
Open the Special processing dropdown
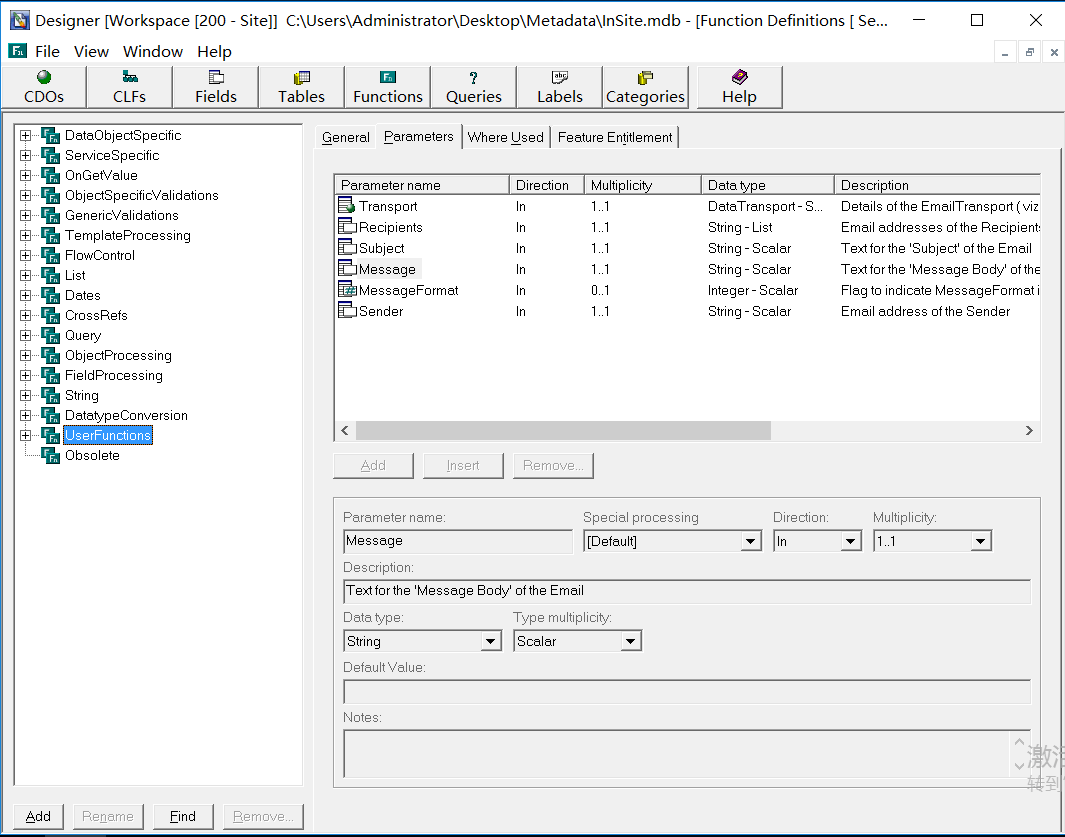(x=751, y=542)
